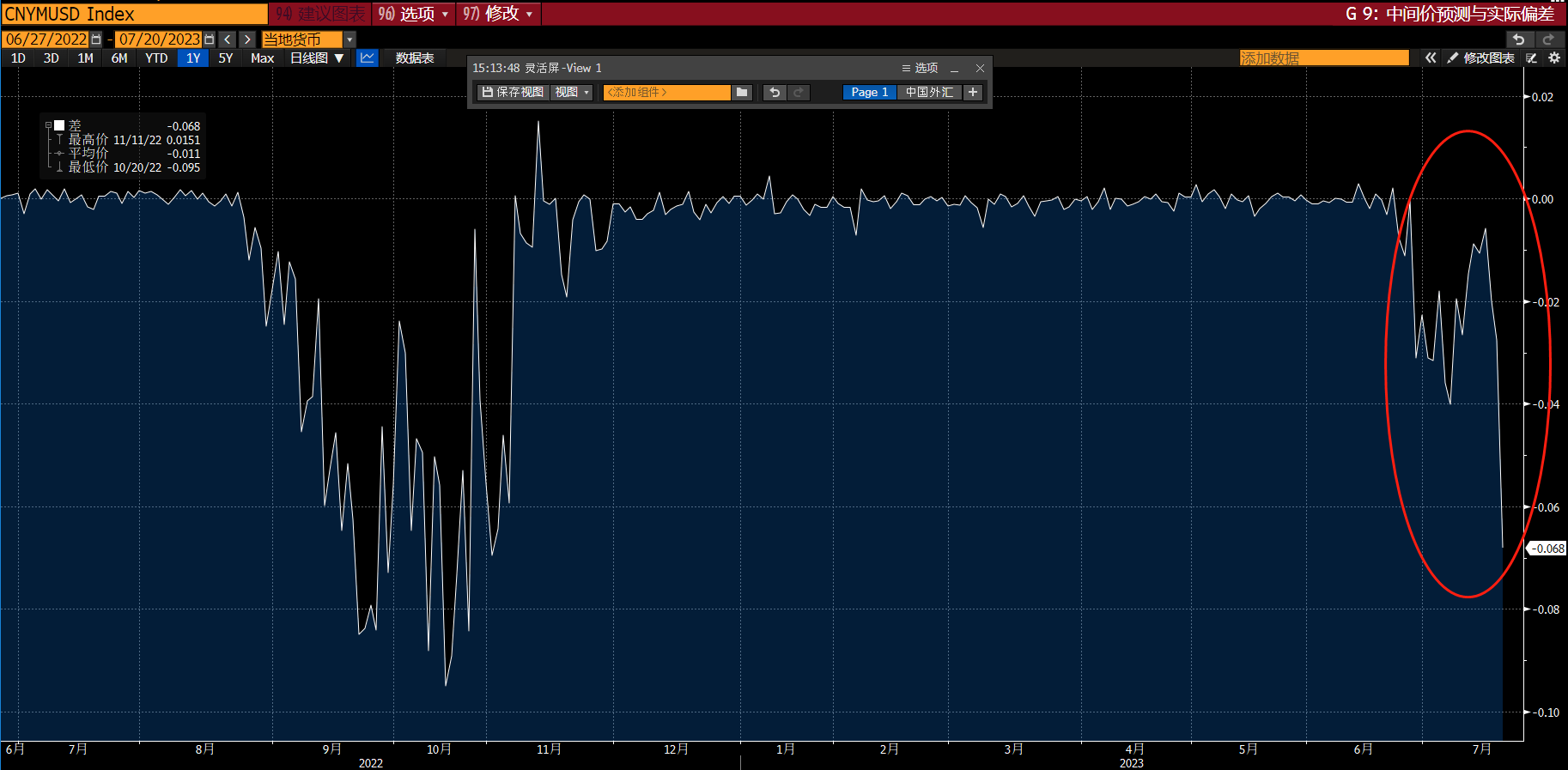
Task: Select the YTD time range
Action: tap(156, 58)
